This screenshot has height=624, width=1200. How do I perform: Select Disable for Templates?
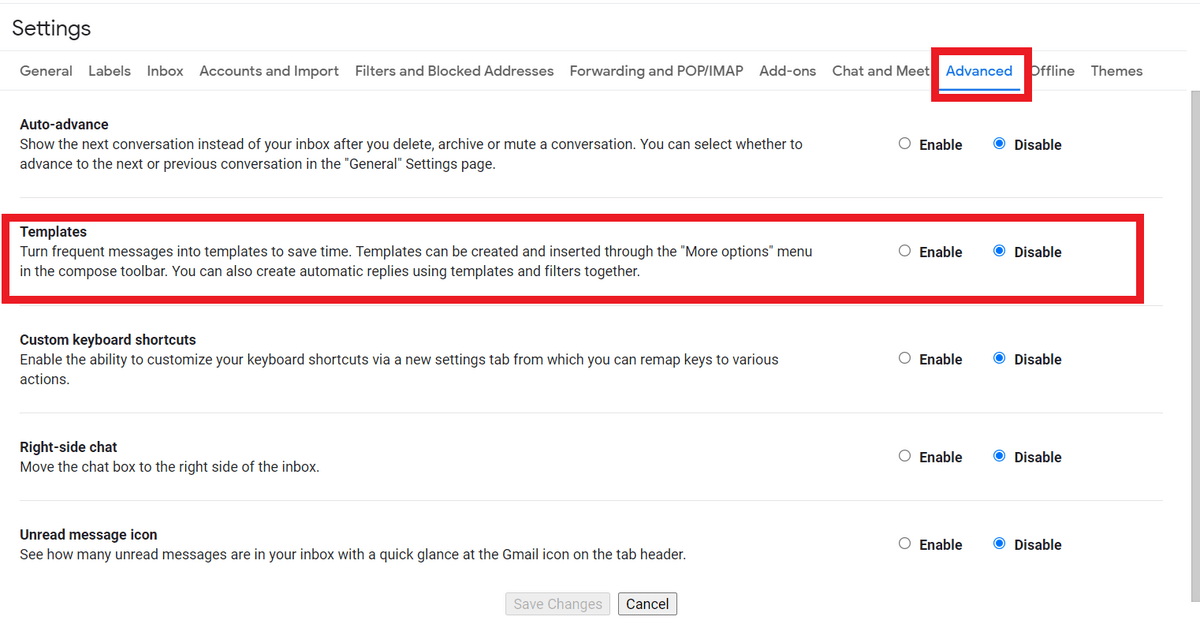[999, 251]
